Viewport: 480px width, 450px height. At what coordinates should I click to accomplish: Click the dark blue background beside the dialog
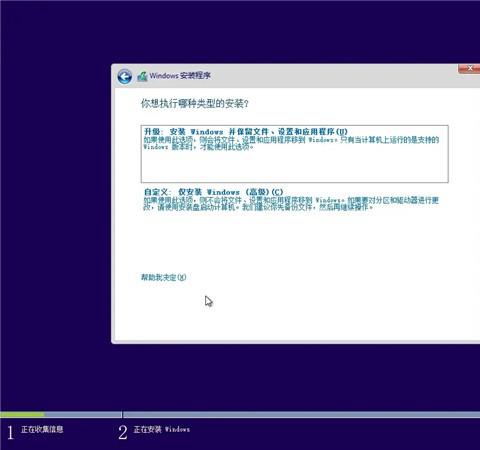(55, 200)
